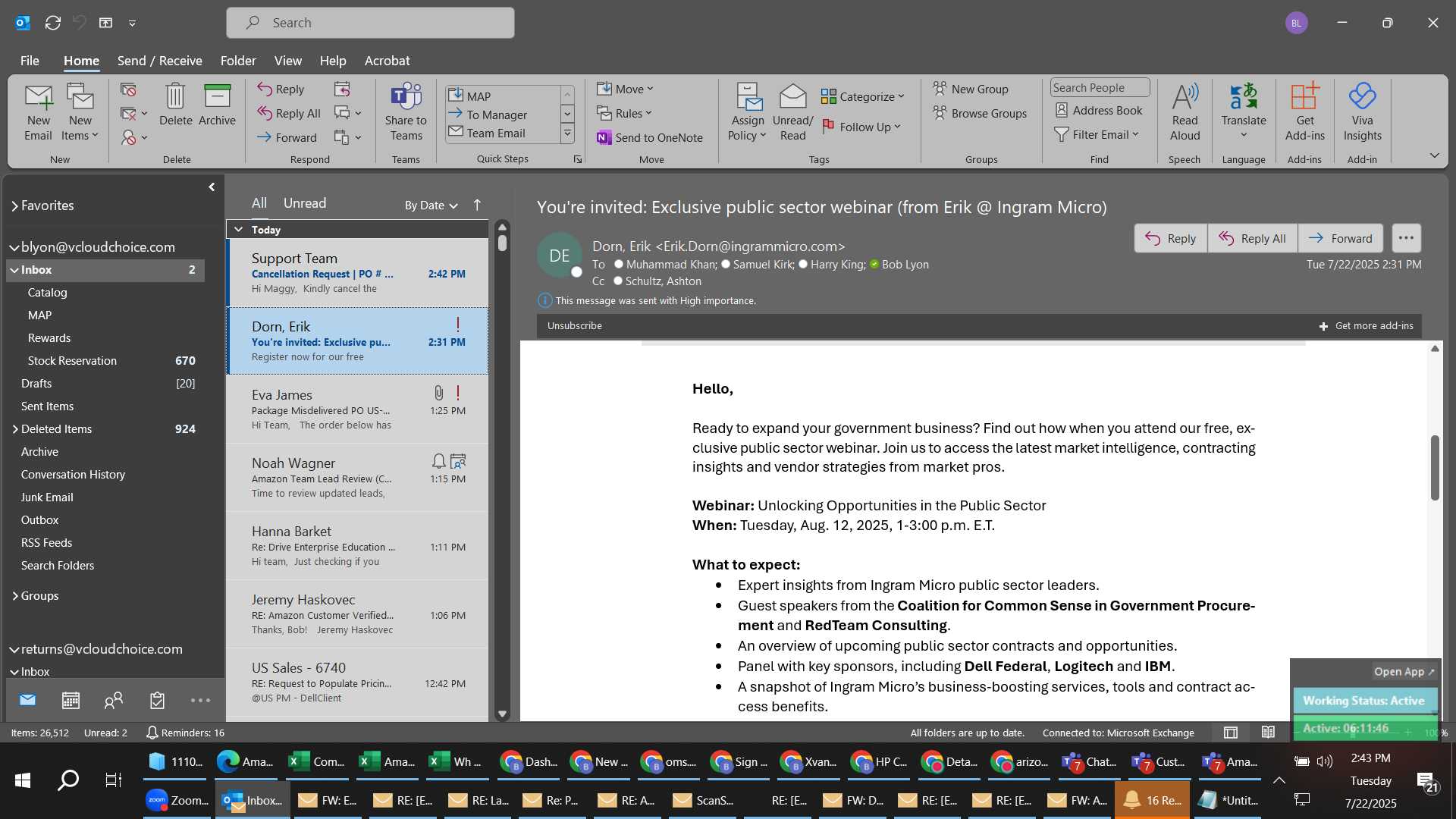This screenshot has height=819, width=1456.
Task: Click Reply All in reading pane
Action: point(1252,238)
